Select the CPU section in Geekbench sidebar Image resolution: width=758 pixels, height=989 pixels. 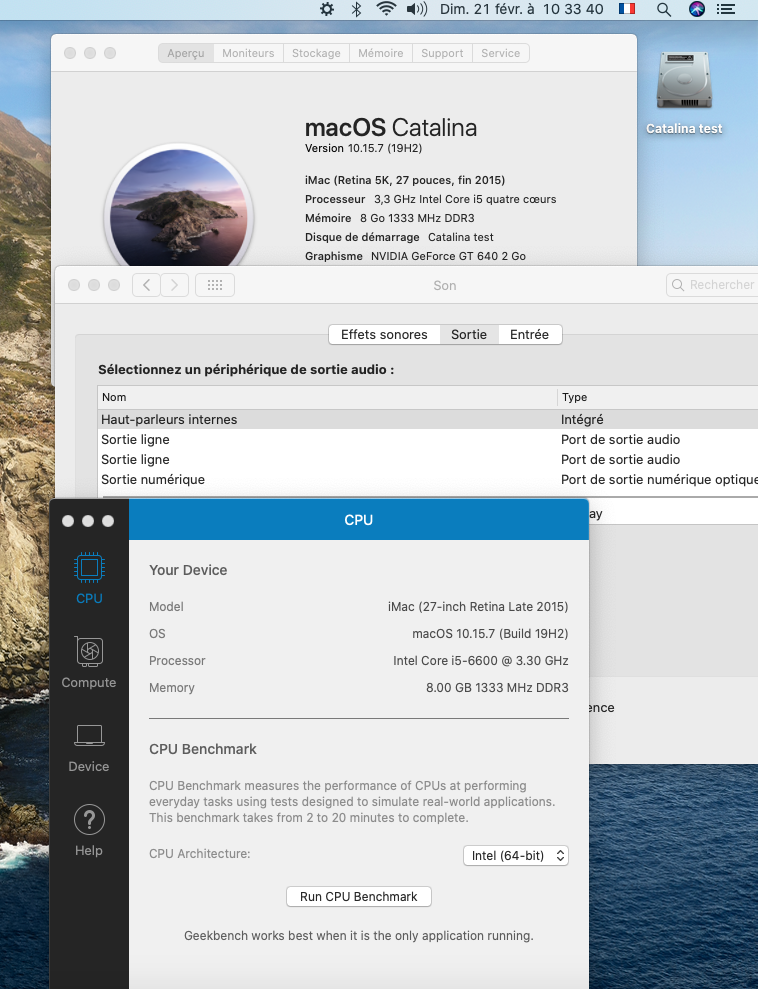pos(89,578)
